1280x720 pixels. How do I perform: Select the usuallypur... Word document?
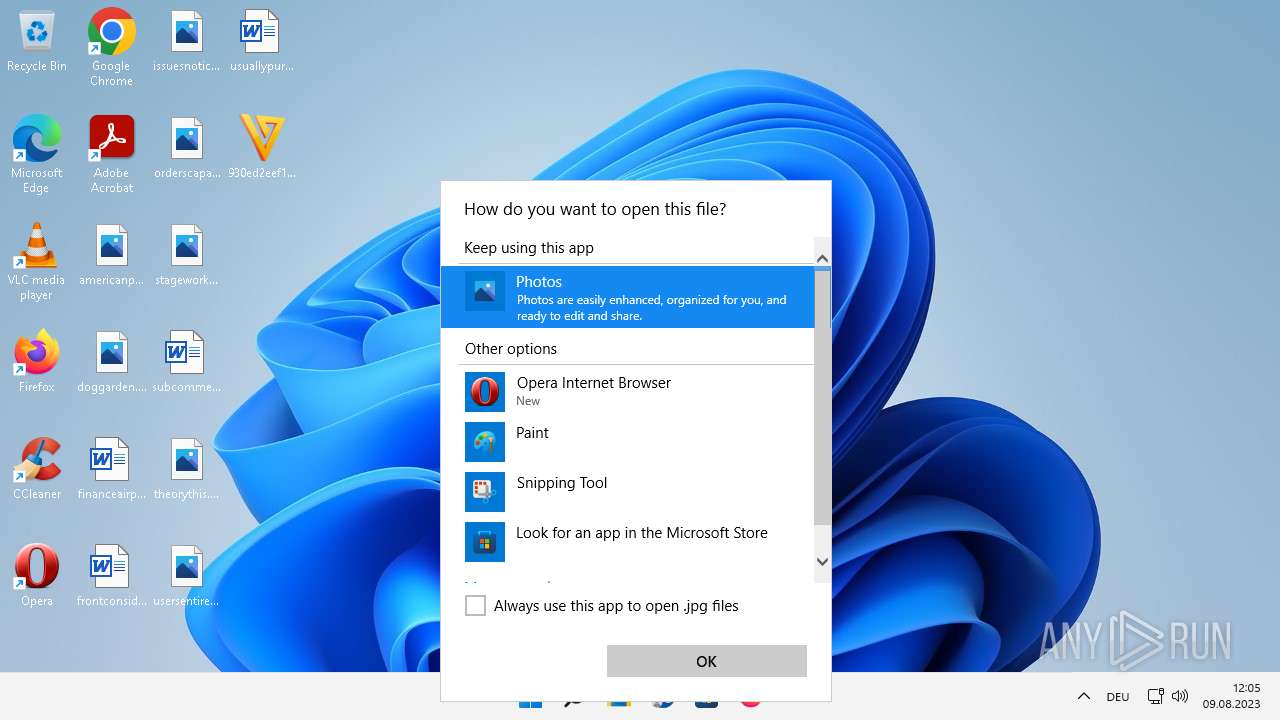click(261, 42)
